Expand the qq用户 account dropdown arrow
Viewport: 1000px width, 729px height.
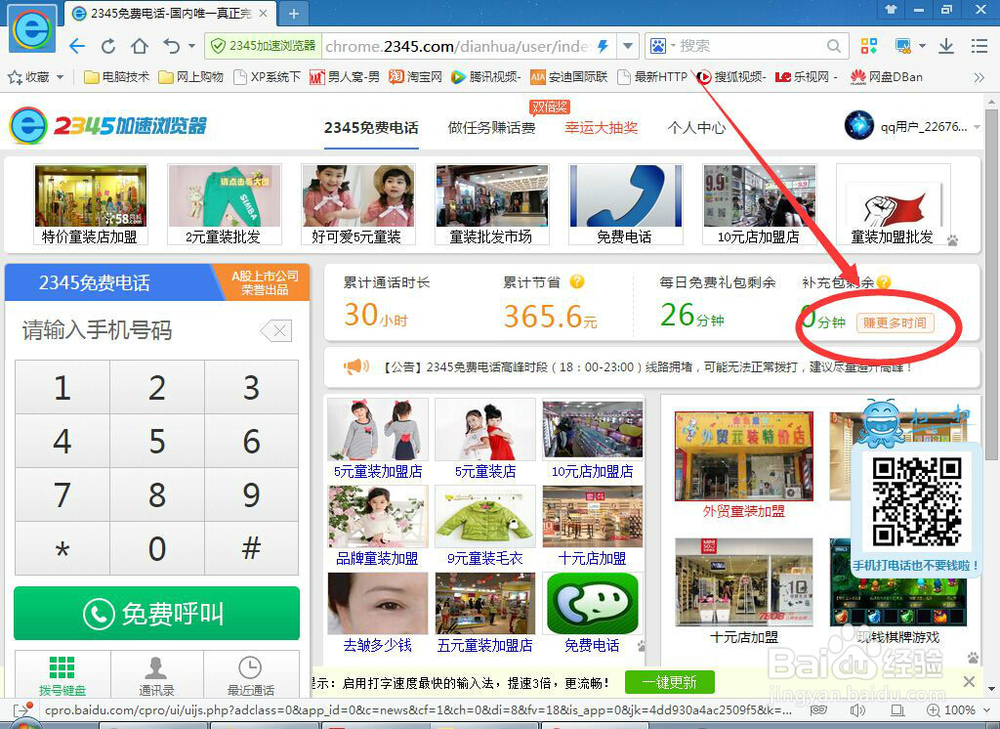(x=976, y=127)
